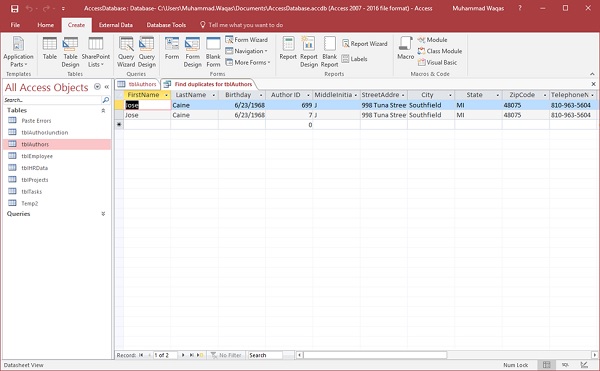Open Visual Basic editor
The height and width of the screenshot is (371, 600).
tap(437, 62)
